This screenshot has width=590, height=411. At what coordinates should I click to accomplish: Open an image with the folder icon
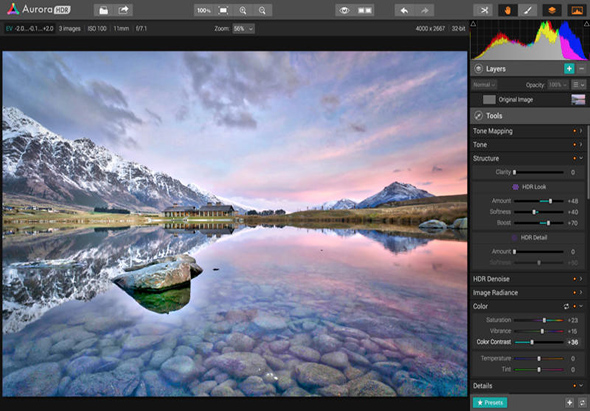(x=103, y=10)
